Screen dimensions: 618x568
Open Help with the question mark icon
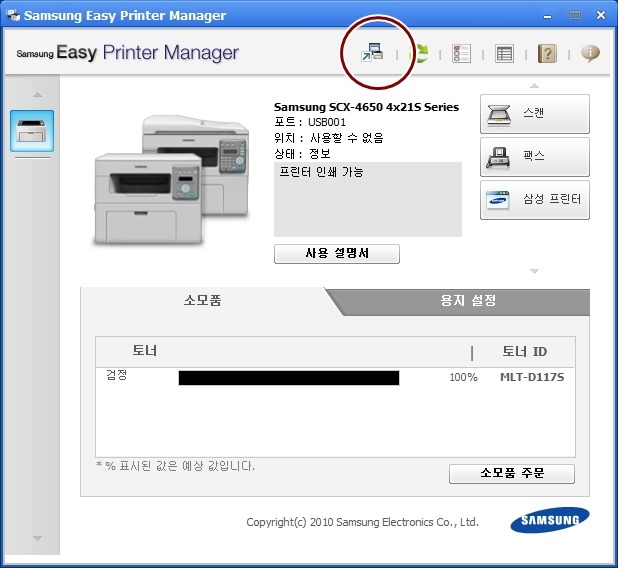(547, 53)
